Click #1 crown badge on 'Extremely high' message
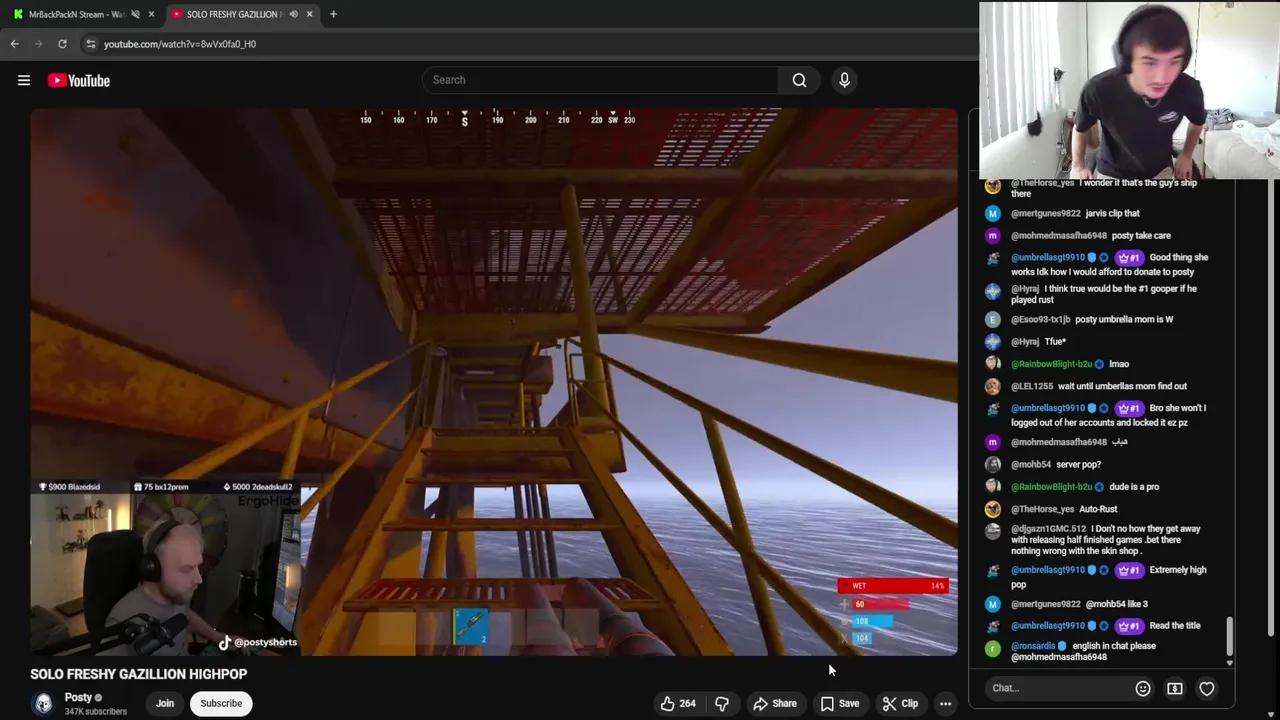The height and width of the screenshot is (720, 1280). (x=1129, y=570)
